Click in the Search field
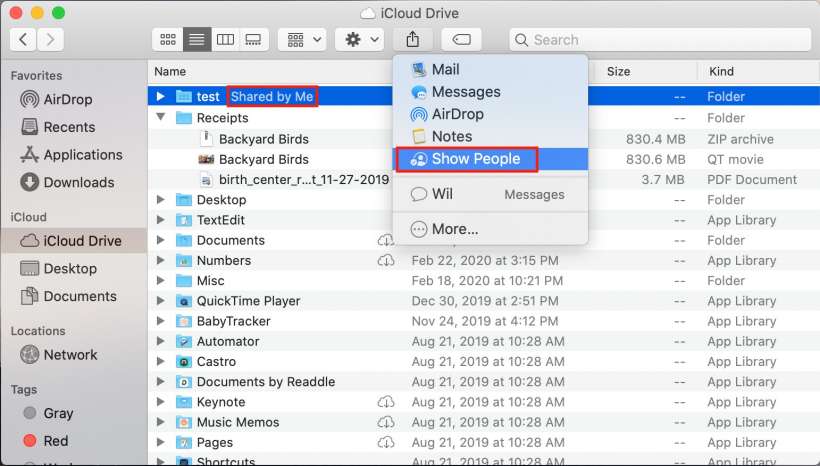Viewport: 820px width, 466px height. pyautogui.click(x=660, y=40)
